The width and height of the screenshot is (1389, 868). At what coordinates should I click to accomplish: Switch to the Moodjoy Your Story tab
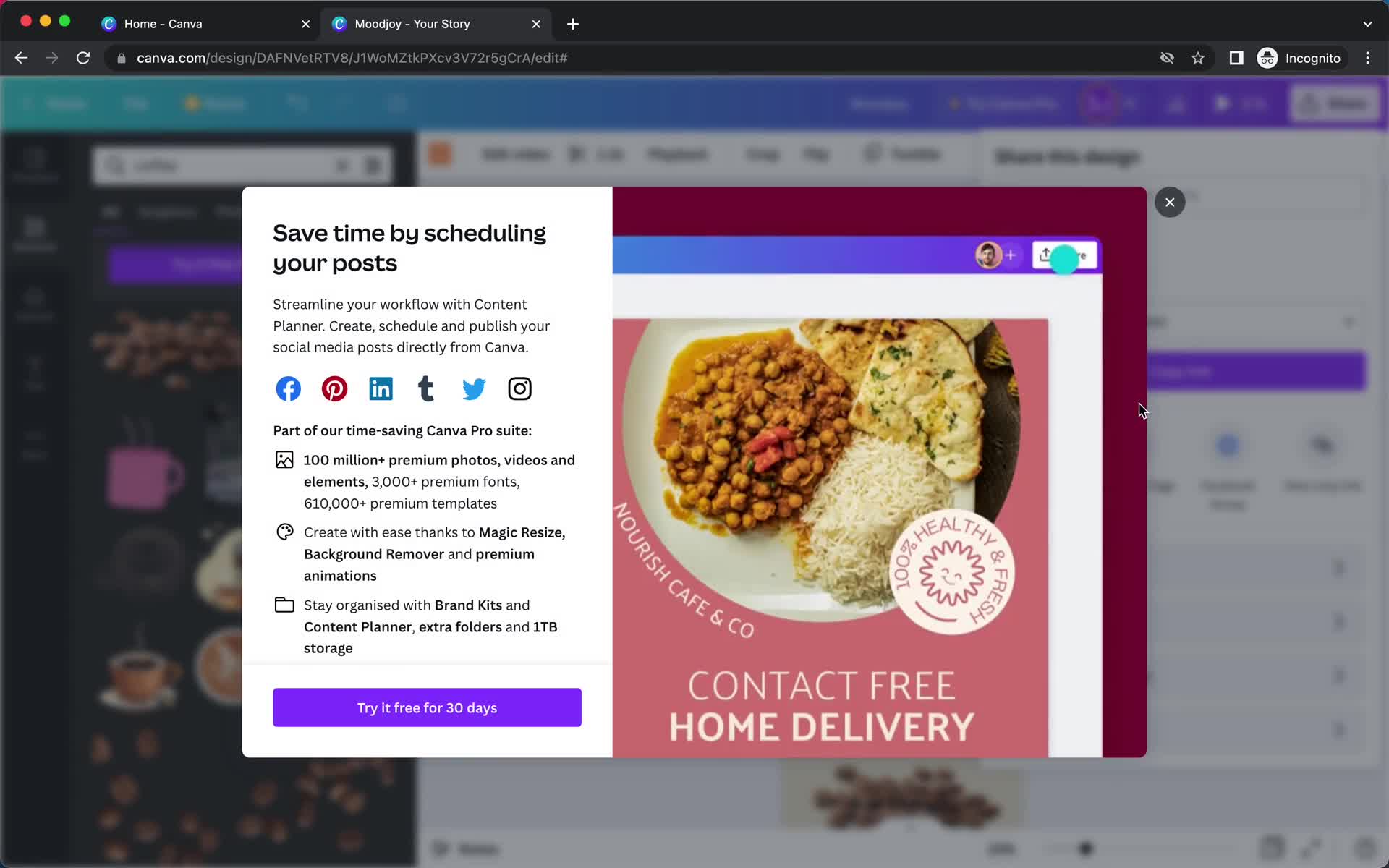[x=436, y=23]
